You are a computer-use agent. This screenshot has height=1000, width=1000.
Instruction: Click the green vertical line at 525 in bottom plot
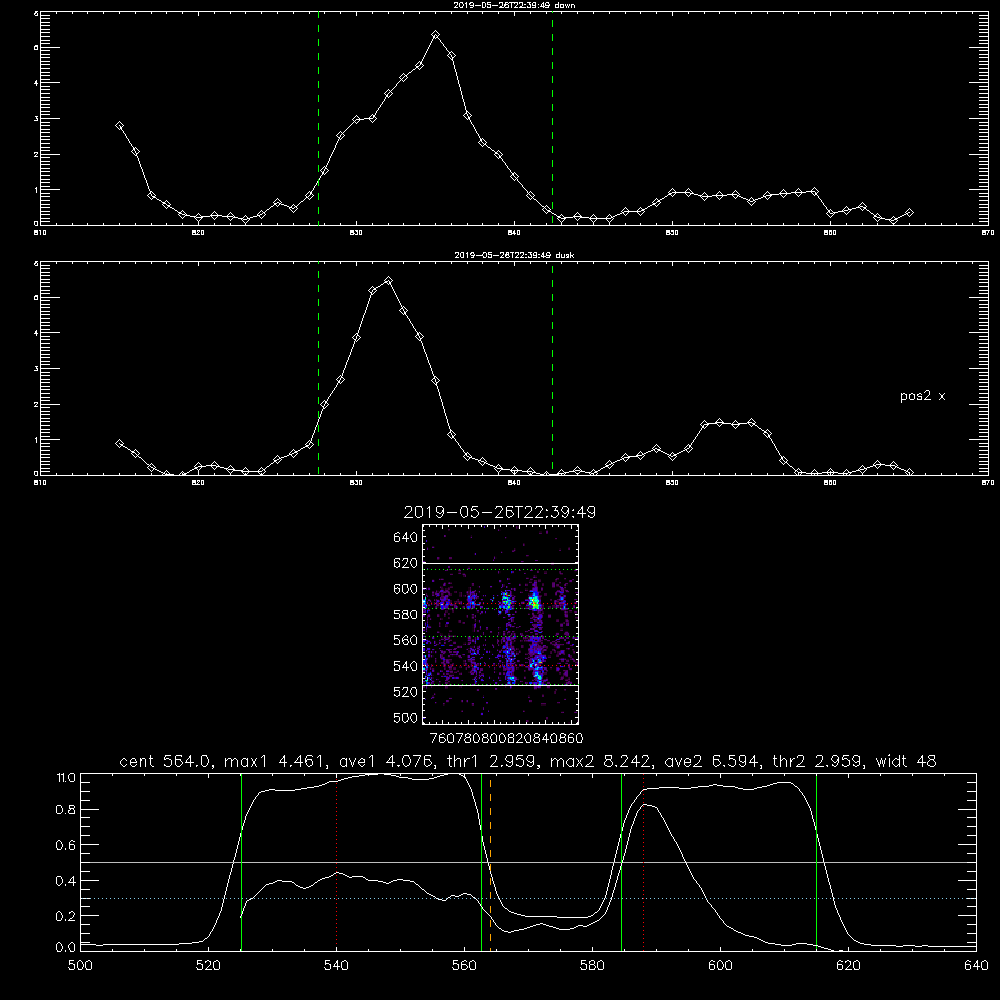pos(241,862)
